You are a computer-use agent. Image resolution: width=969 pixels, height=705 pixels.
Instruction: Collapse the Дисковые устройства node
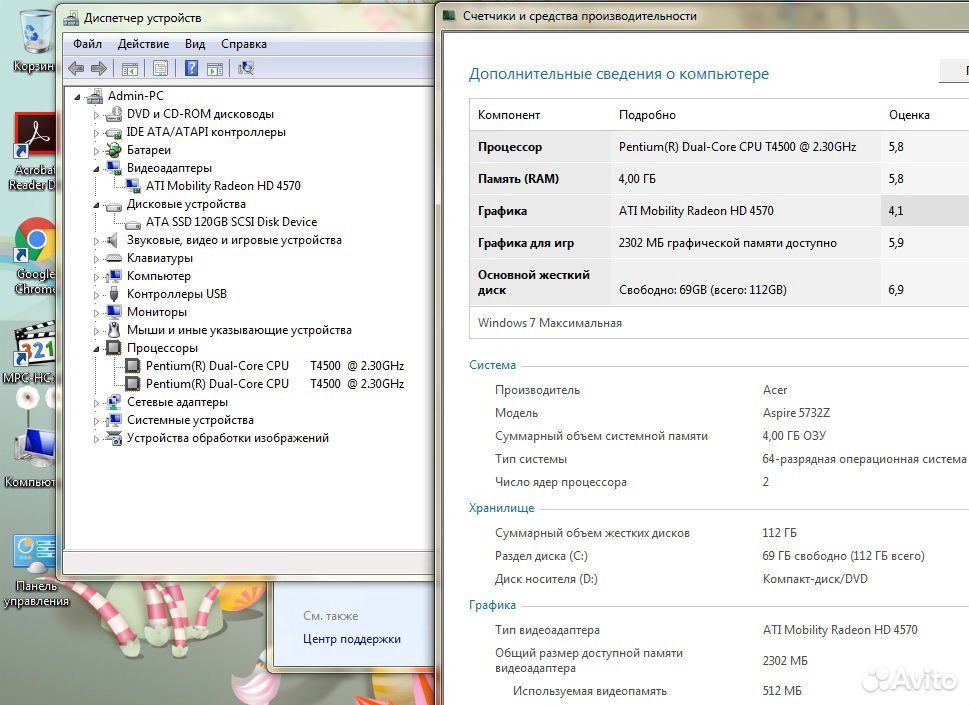pos(96,205)
